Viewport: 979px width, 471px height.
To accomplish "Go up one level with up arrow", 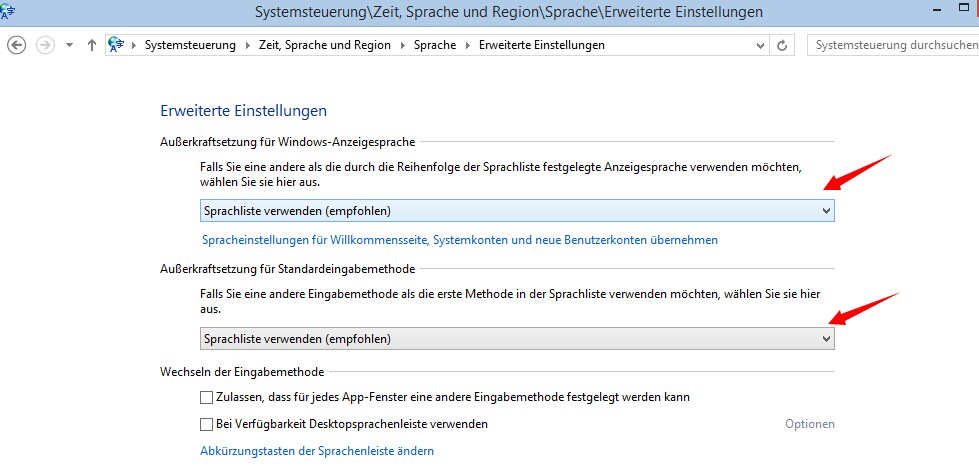I will tap(92, 45).
